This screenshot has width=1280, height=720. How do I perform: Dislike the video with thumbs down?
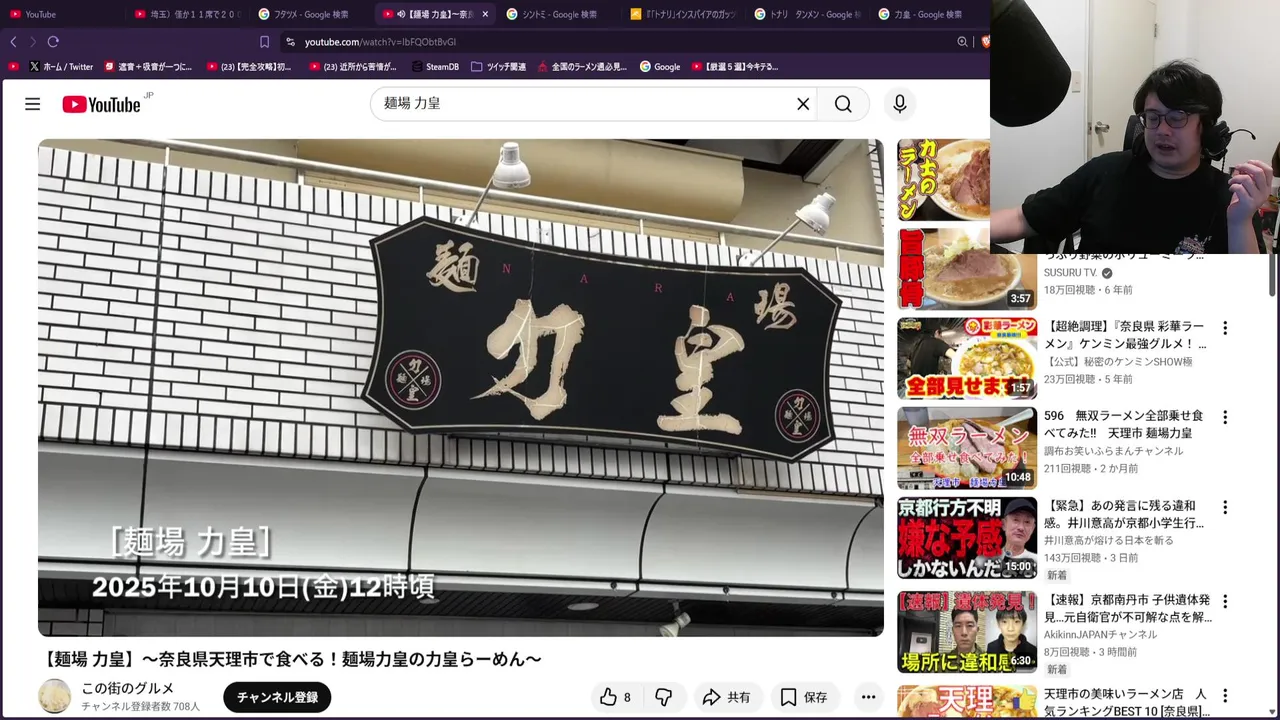coord(663,697)
